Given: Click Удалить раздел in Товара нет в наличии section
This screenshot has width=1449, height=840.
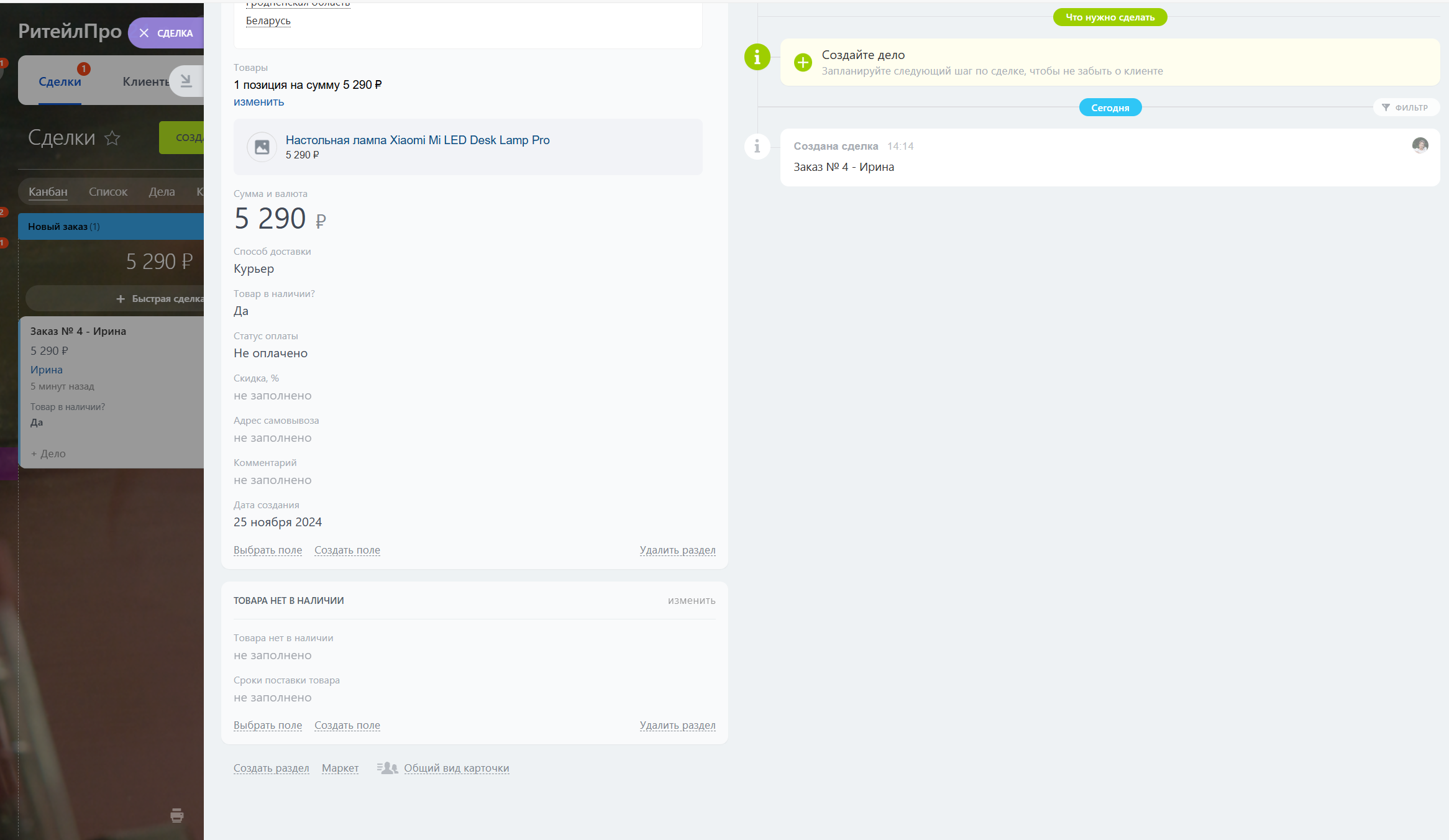Looking at the screenshot, I should click(x=677, y=725).
